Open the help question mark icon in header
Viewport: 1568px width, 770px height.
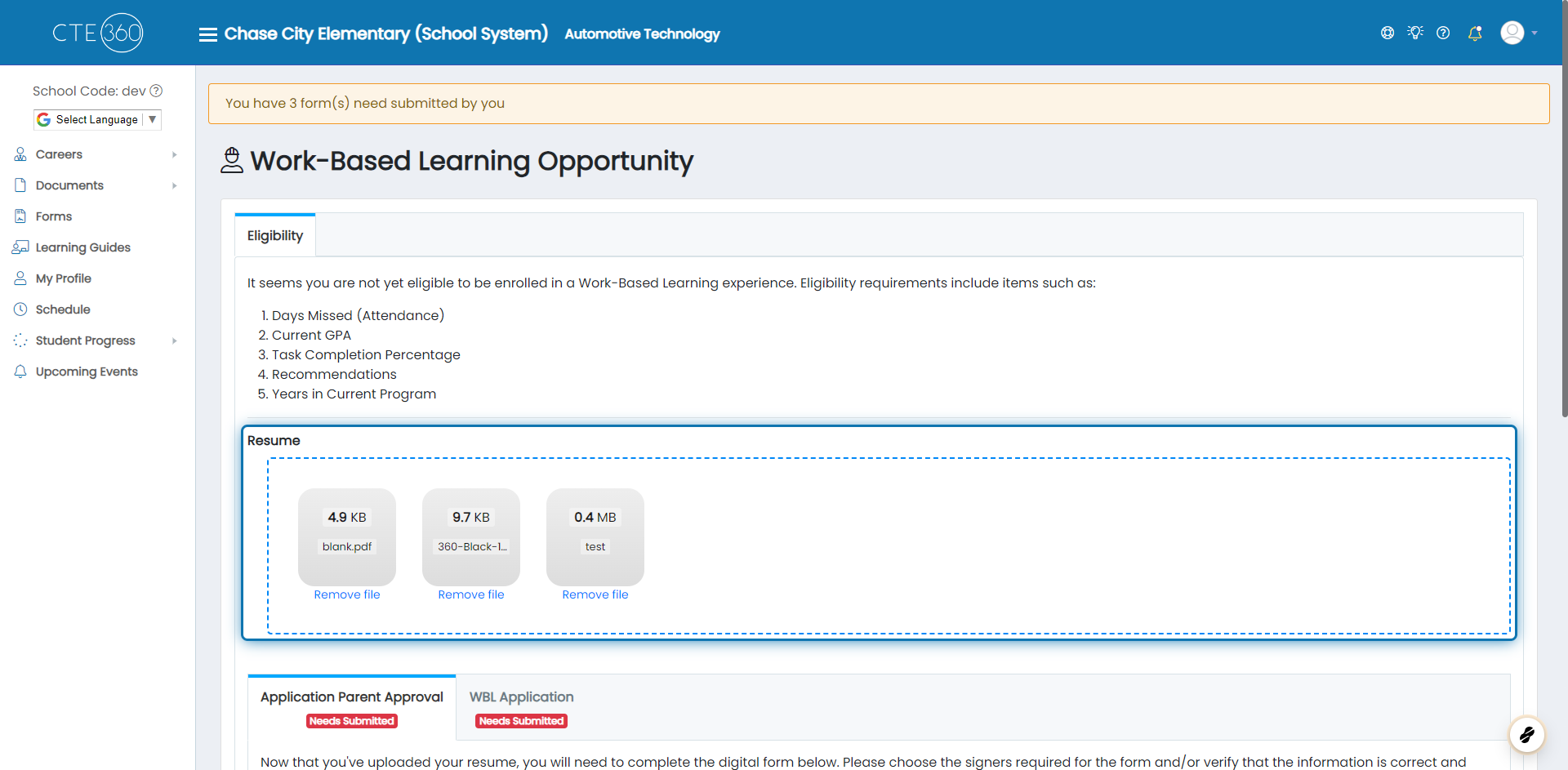pos(1443,33)
